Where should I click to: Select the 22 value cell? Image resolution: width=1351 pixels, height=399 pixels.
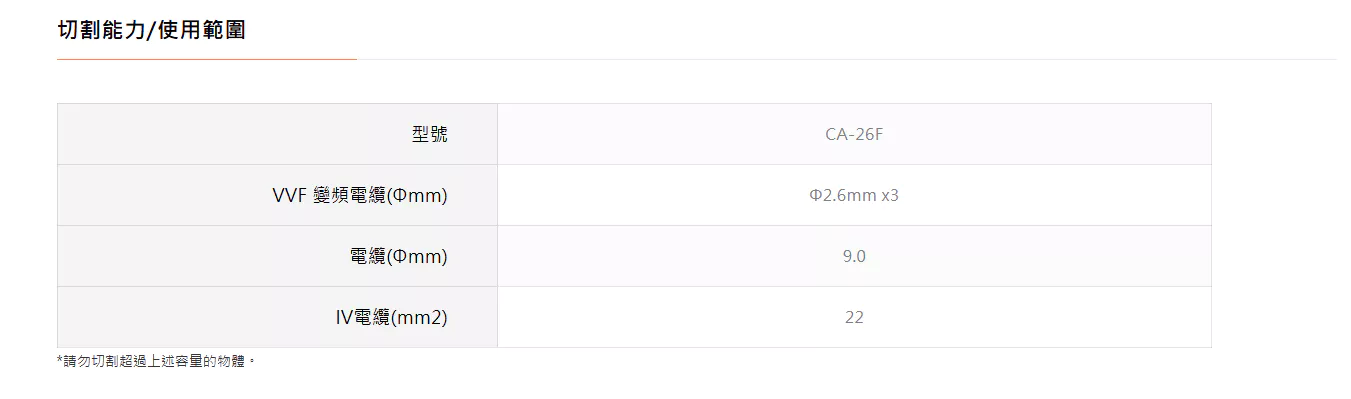[854, 317]
